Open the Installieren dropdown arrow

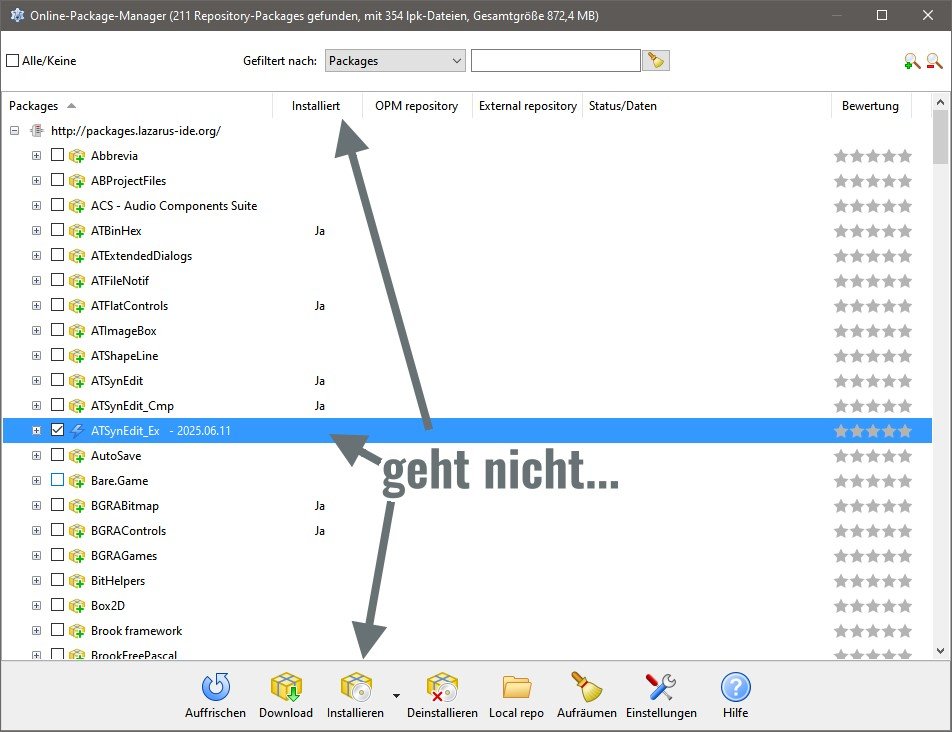pos(396,696)
